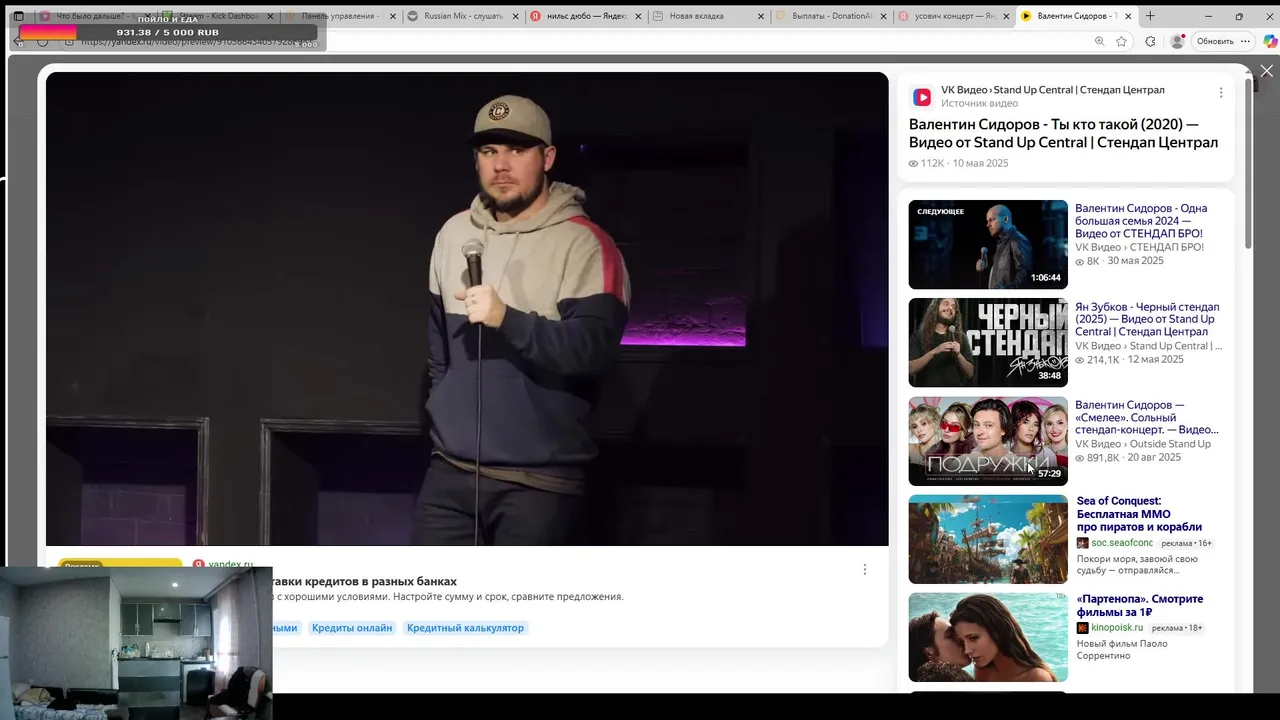Open the credit ad's three-dot menu
Screen dimensions: 1280x720
865,569
